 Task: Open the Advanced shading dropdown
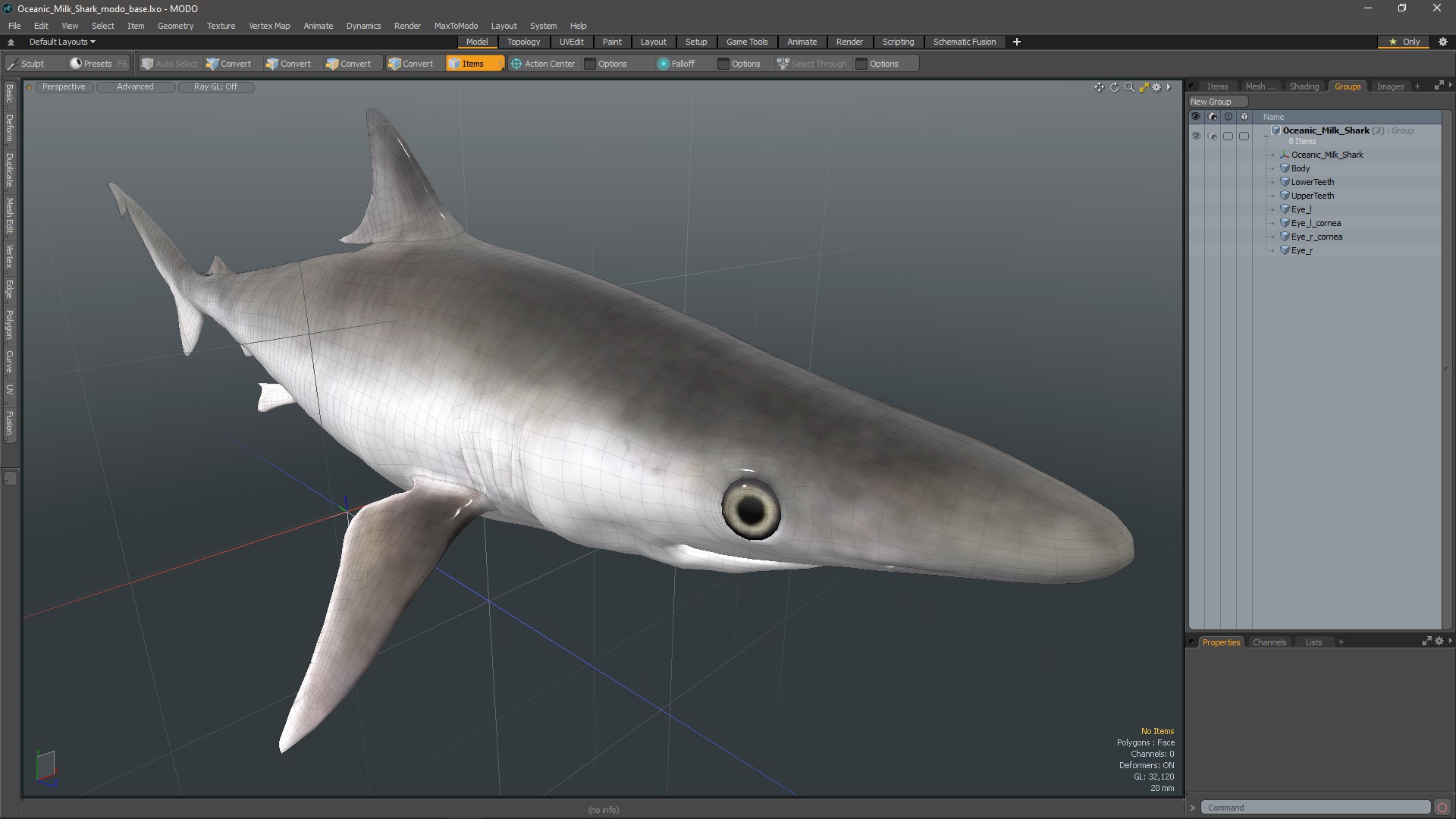[135, 87]
